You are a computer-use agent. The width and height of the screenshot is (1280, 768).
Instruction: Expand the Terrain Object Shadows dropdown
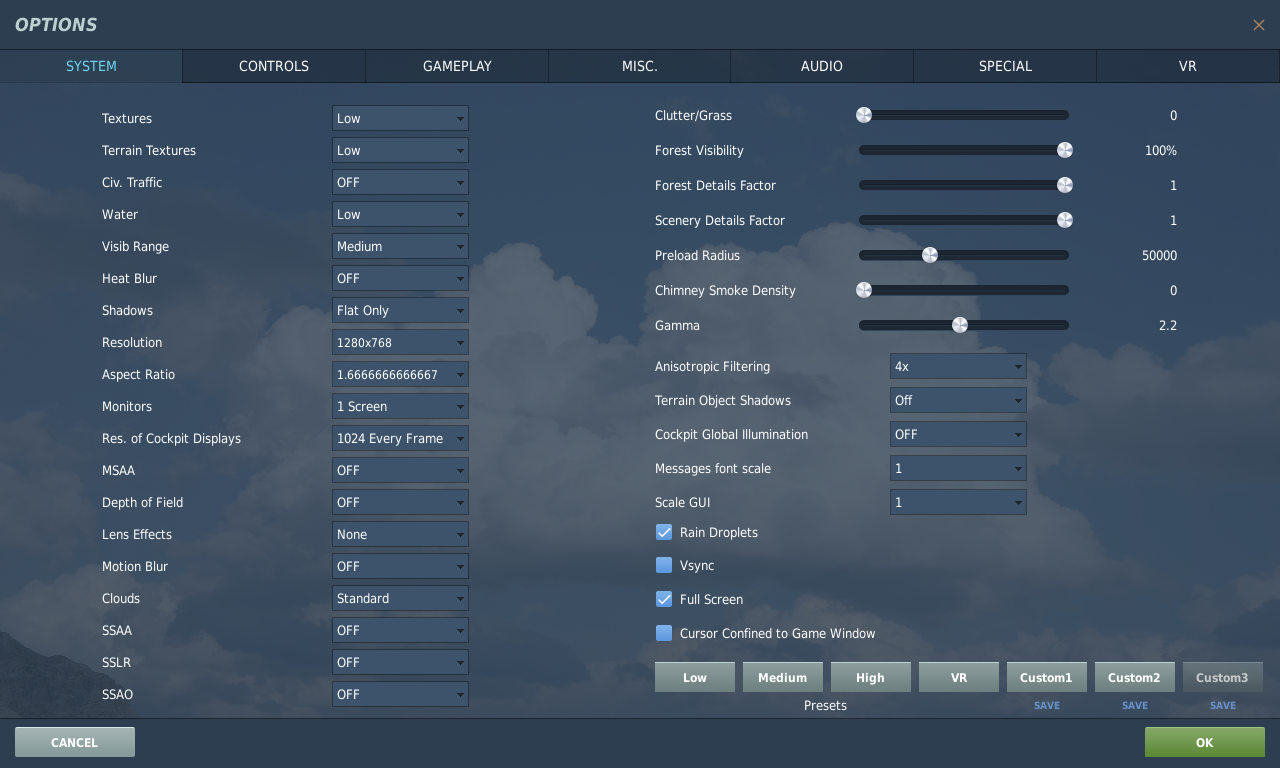[x=958, y=400]
